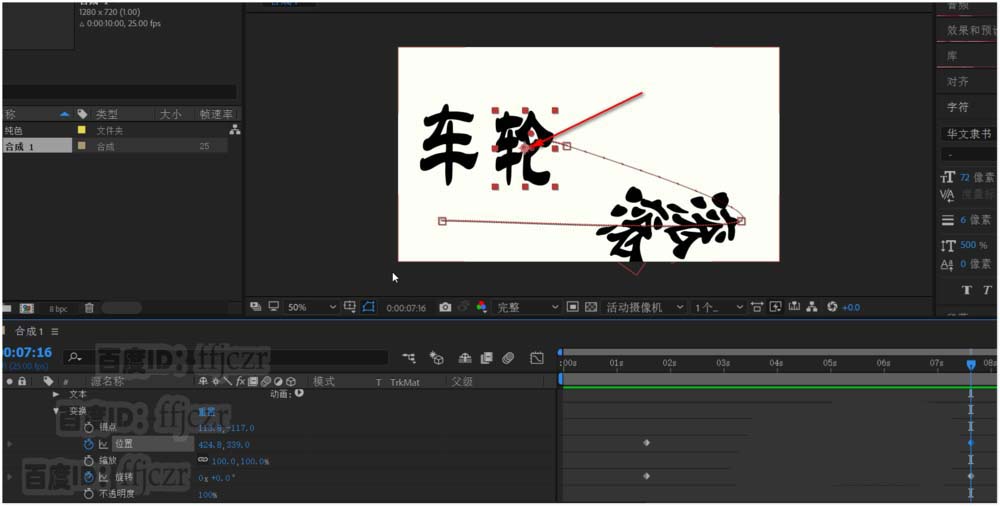Open the 50% magnification dropdown
This screenshot has height=506, width=1000.
coord(311,308)
